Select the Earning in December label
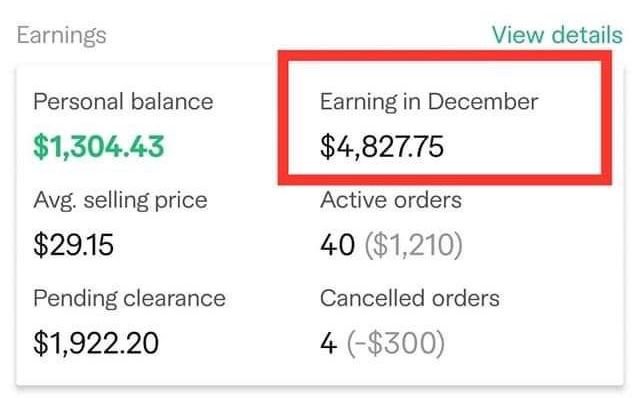The width and height of the screenshot is (639, 398). [x=429, y=102]
